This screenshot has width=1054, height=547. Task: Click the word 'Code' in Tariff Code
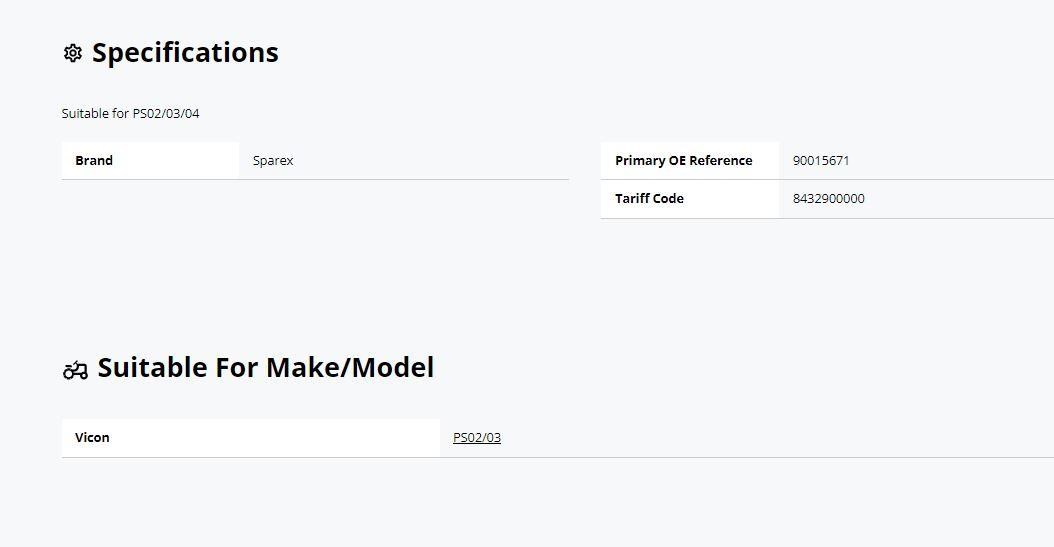668,199
